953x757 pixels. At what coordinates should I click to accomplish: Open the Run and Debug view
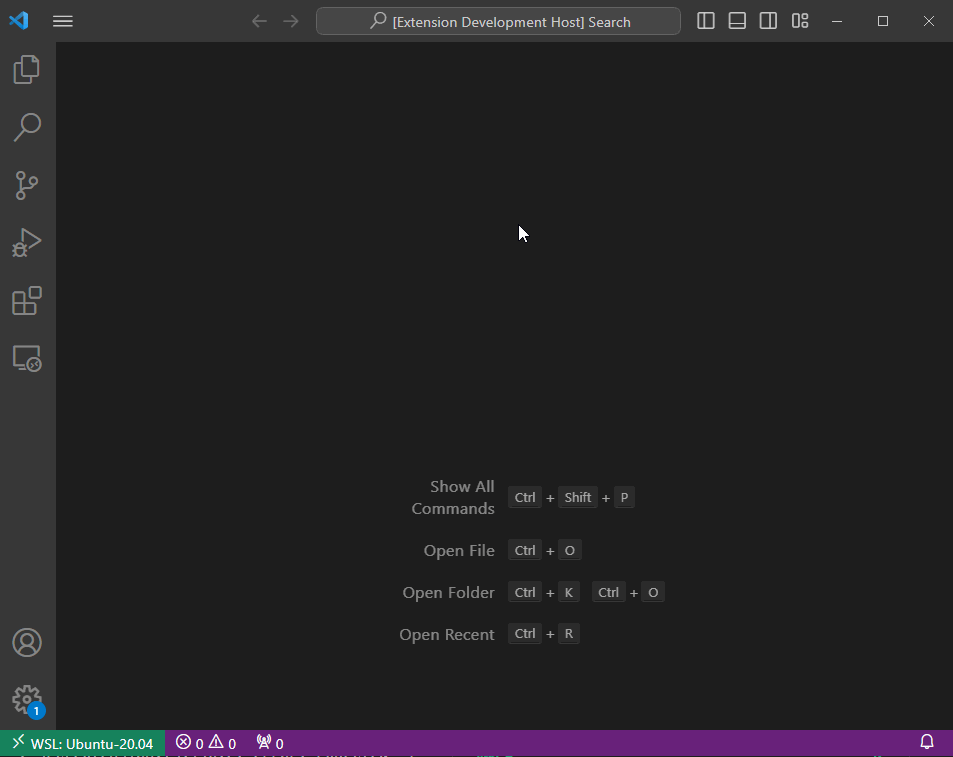tap(27, 243)
